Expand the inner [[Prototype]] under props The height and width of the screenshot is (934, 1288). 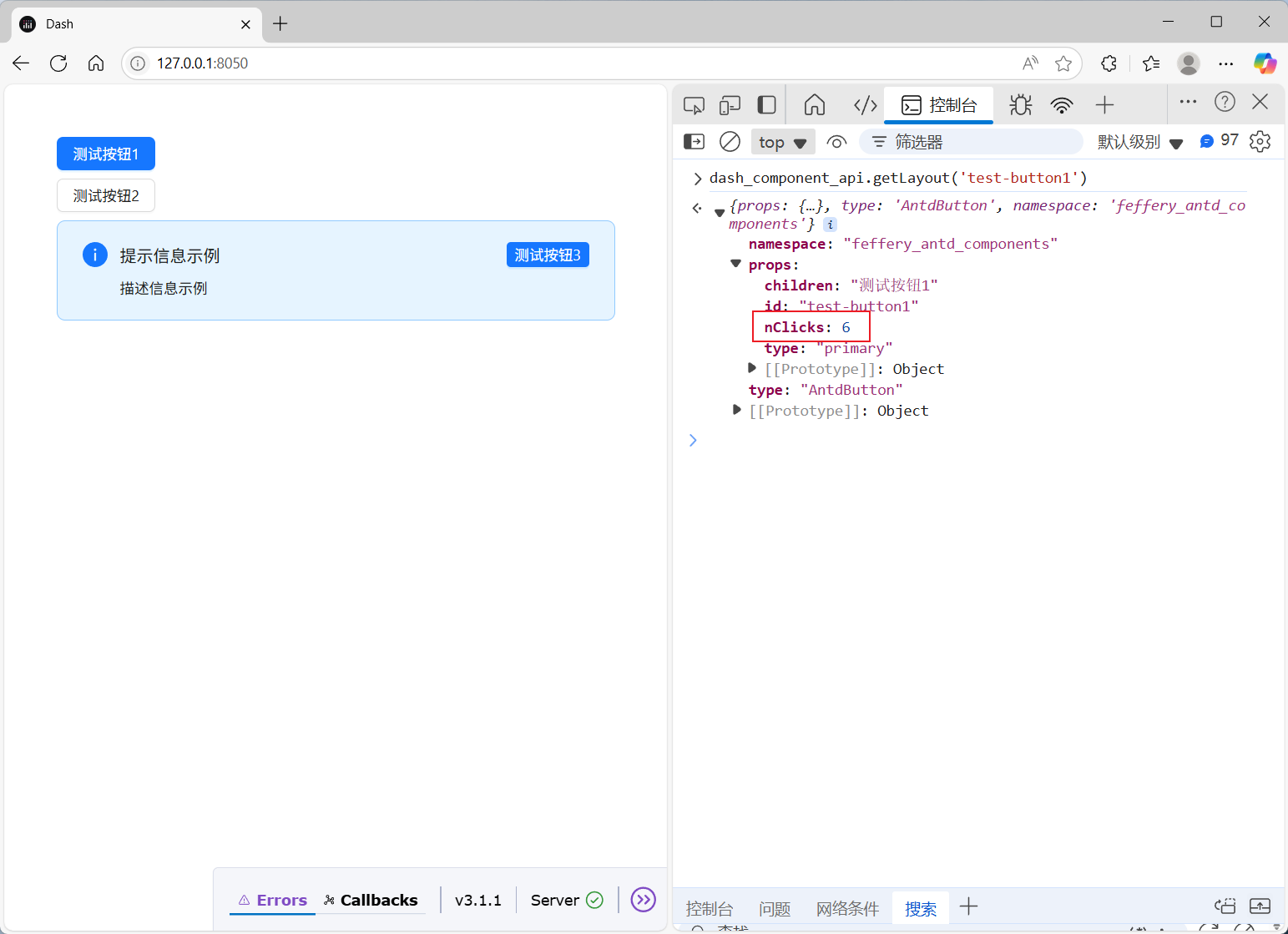click(752, 368)
